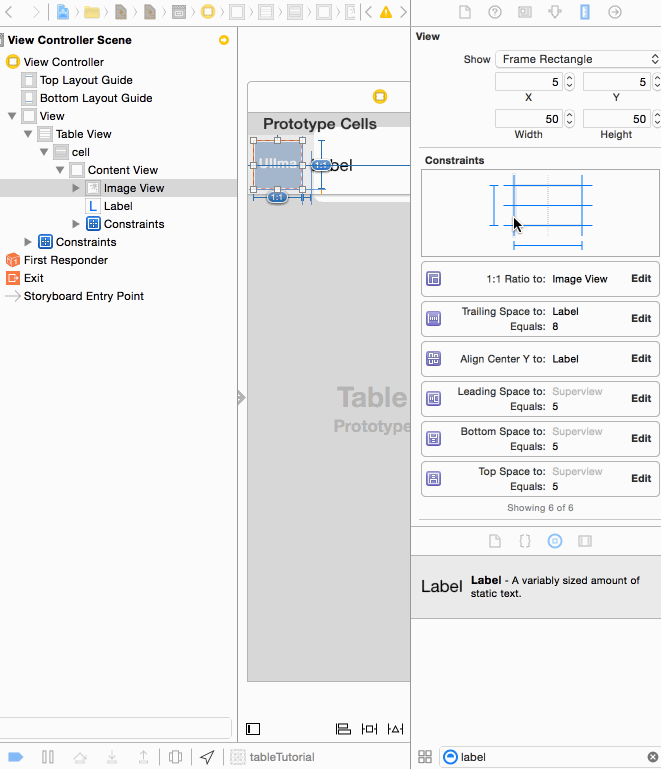This screenshot has height=769, width=661.
Task: Open the Align constraints menu
Action: click(343, 729)
